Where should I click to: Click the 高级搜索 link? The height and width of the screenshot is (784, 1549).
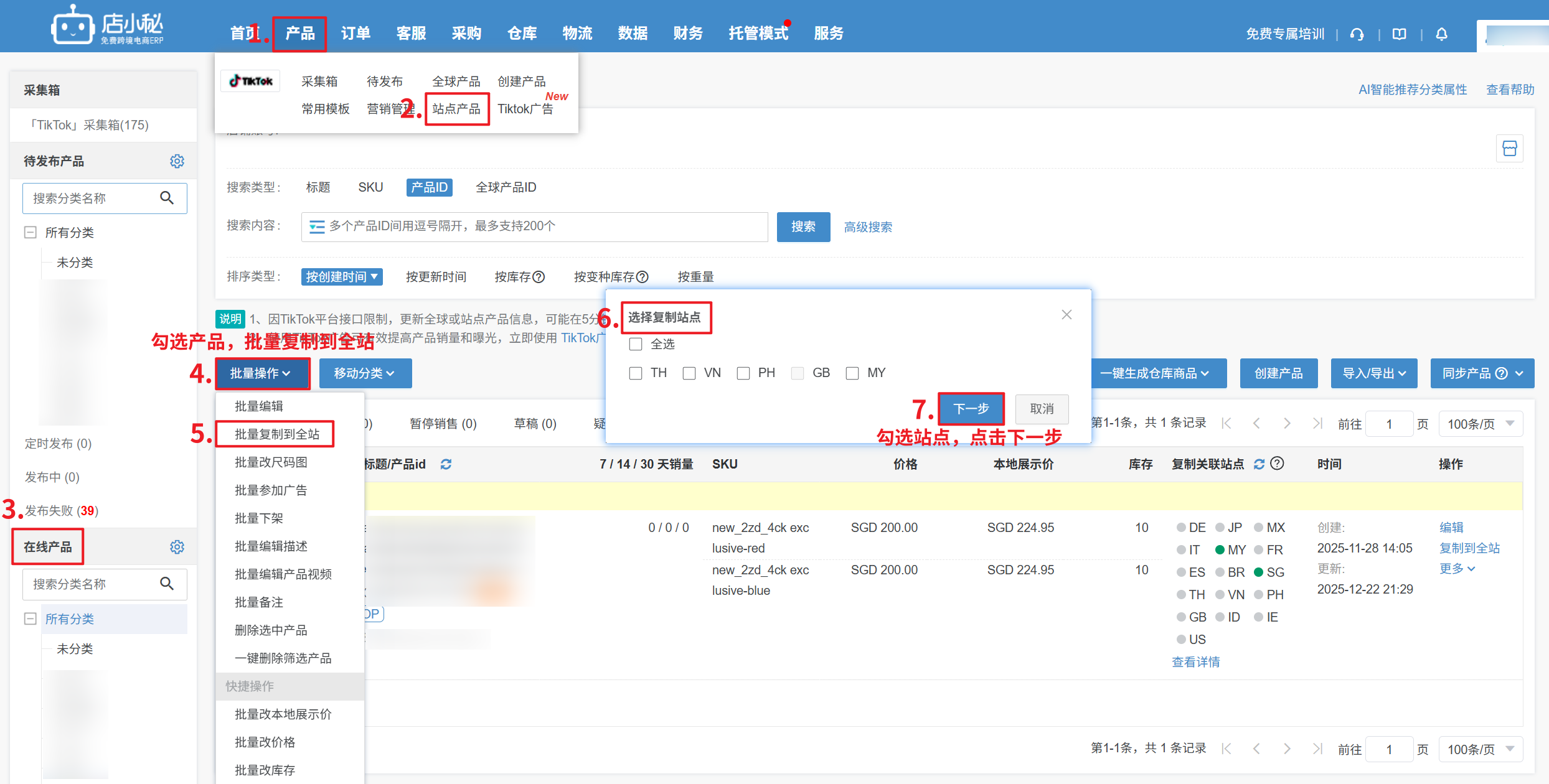pyautogui.click(x=868, y=227)
